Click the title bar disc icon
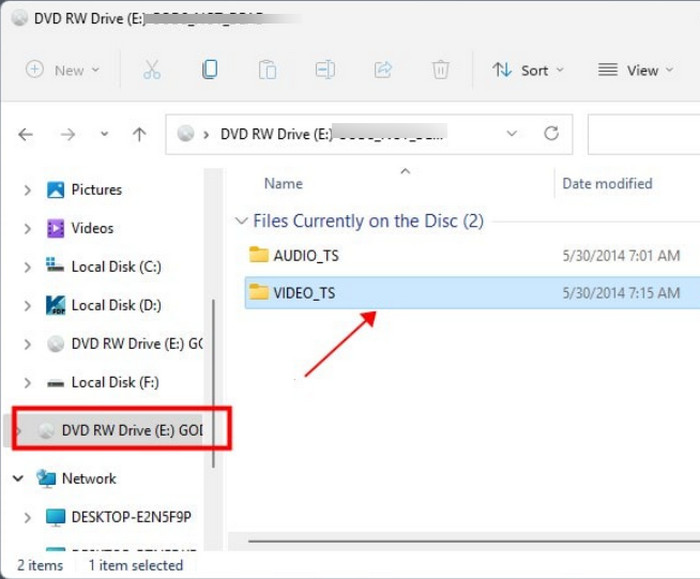The width and height of the screenshot is (700, 579). pyautogui.click(x=20, y=18)
